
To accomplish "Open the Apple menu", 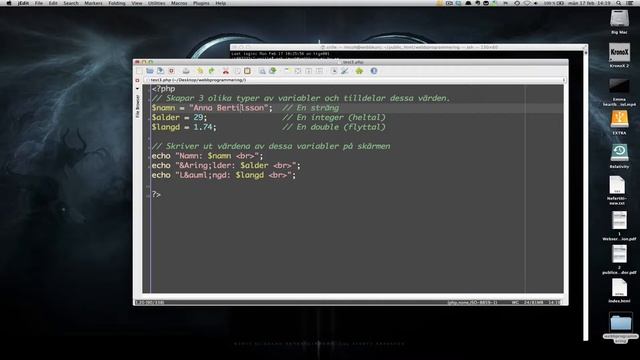I will coord(9,3).
